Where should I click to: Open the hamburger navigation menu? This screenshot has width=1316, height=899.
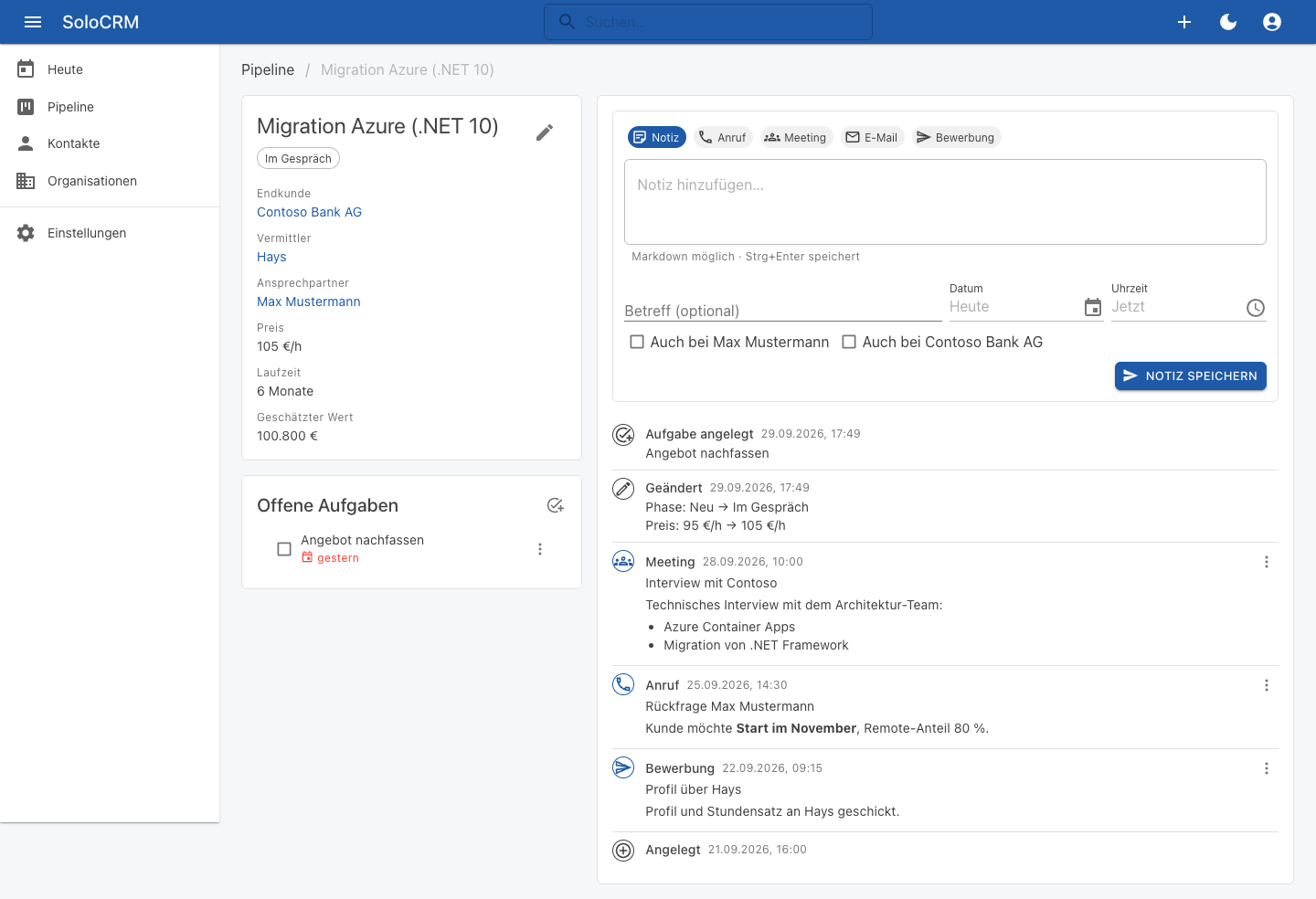33,22
